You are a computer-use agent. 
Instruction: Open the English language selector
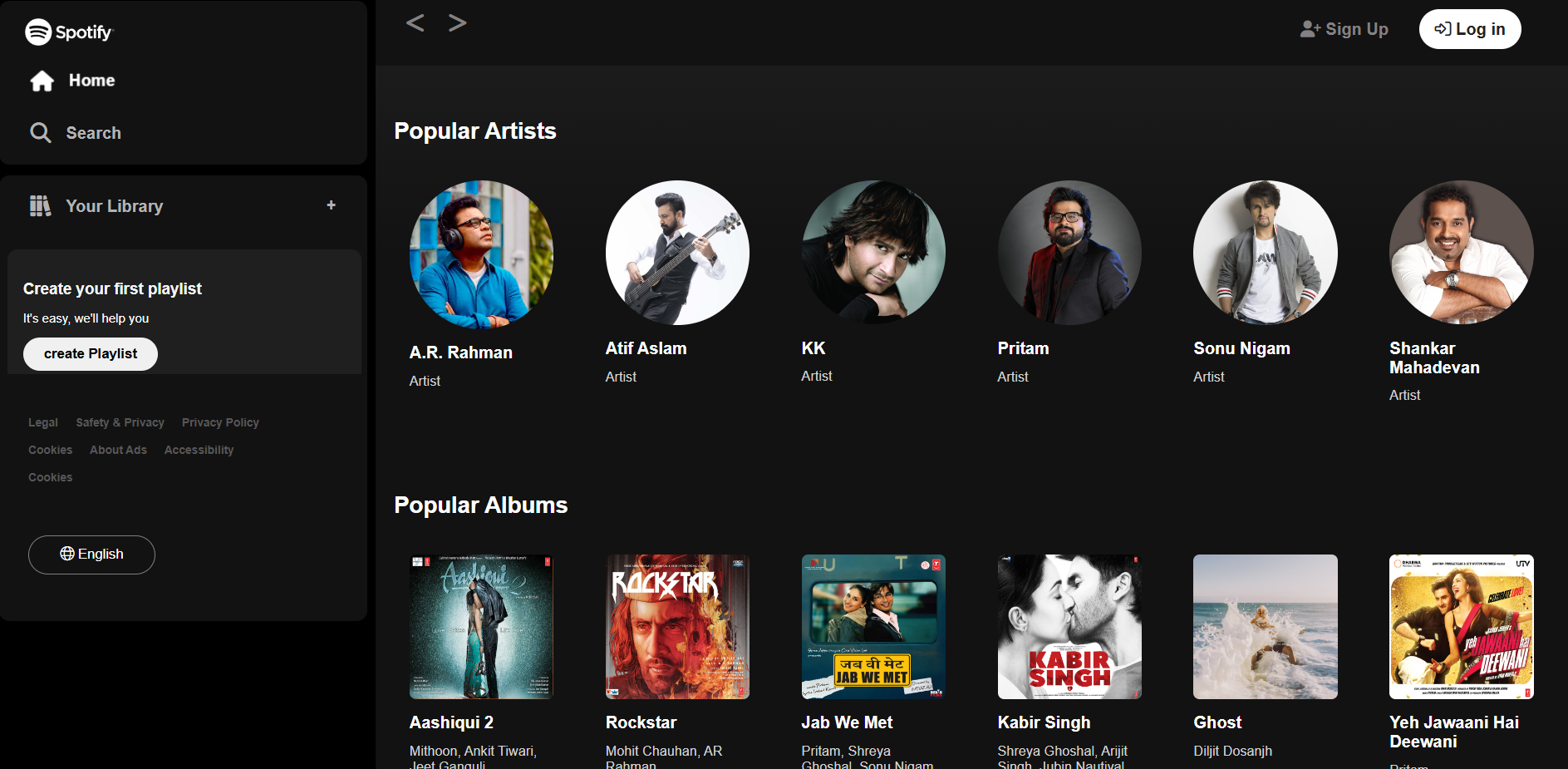click(x=91, y=555)
